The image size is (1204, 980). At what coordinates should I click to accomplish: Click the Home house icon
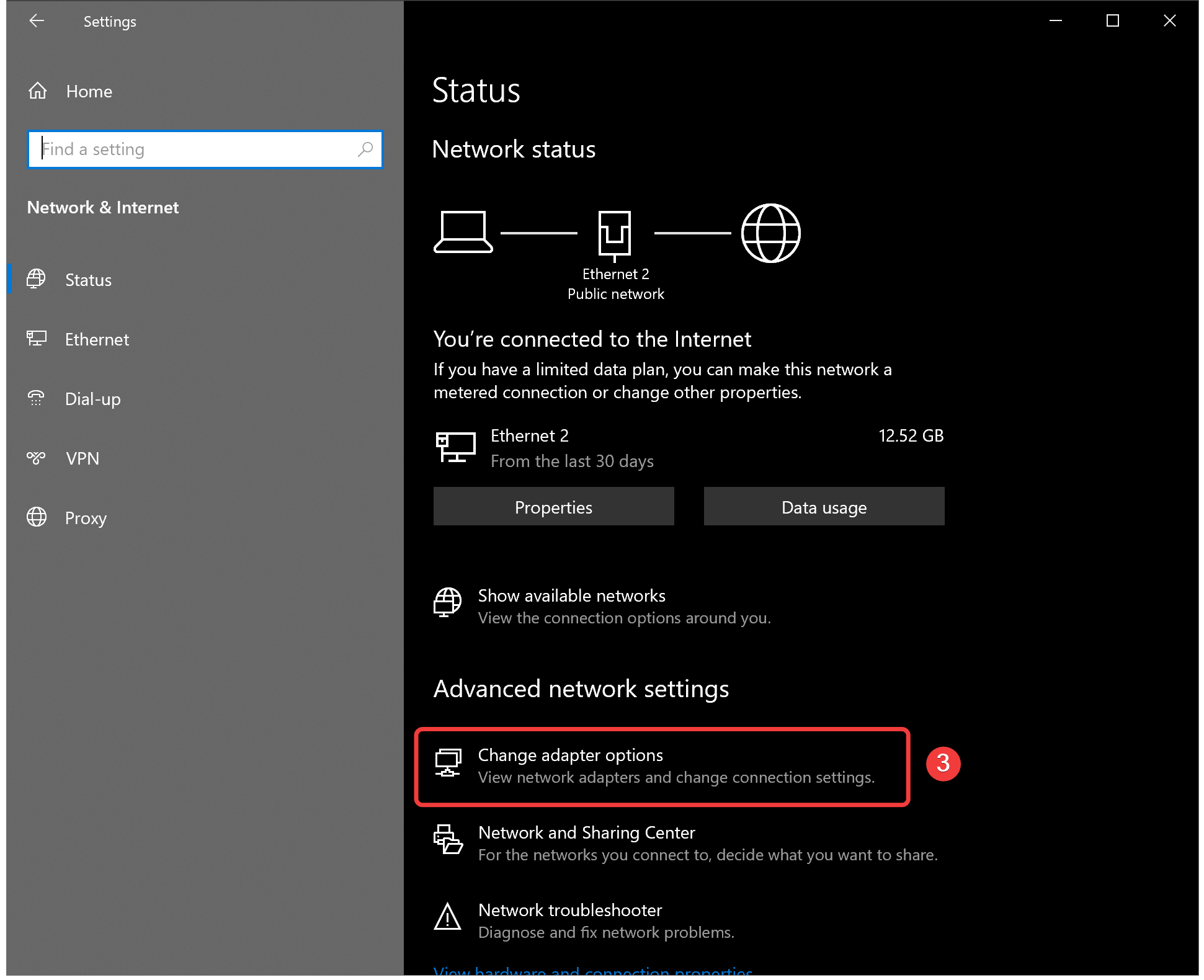(38, 91)
